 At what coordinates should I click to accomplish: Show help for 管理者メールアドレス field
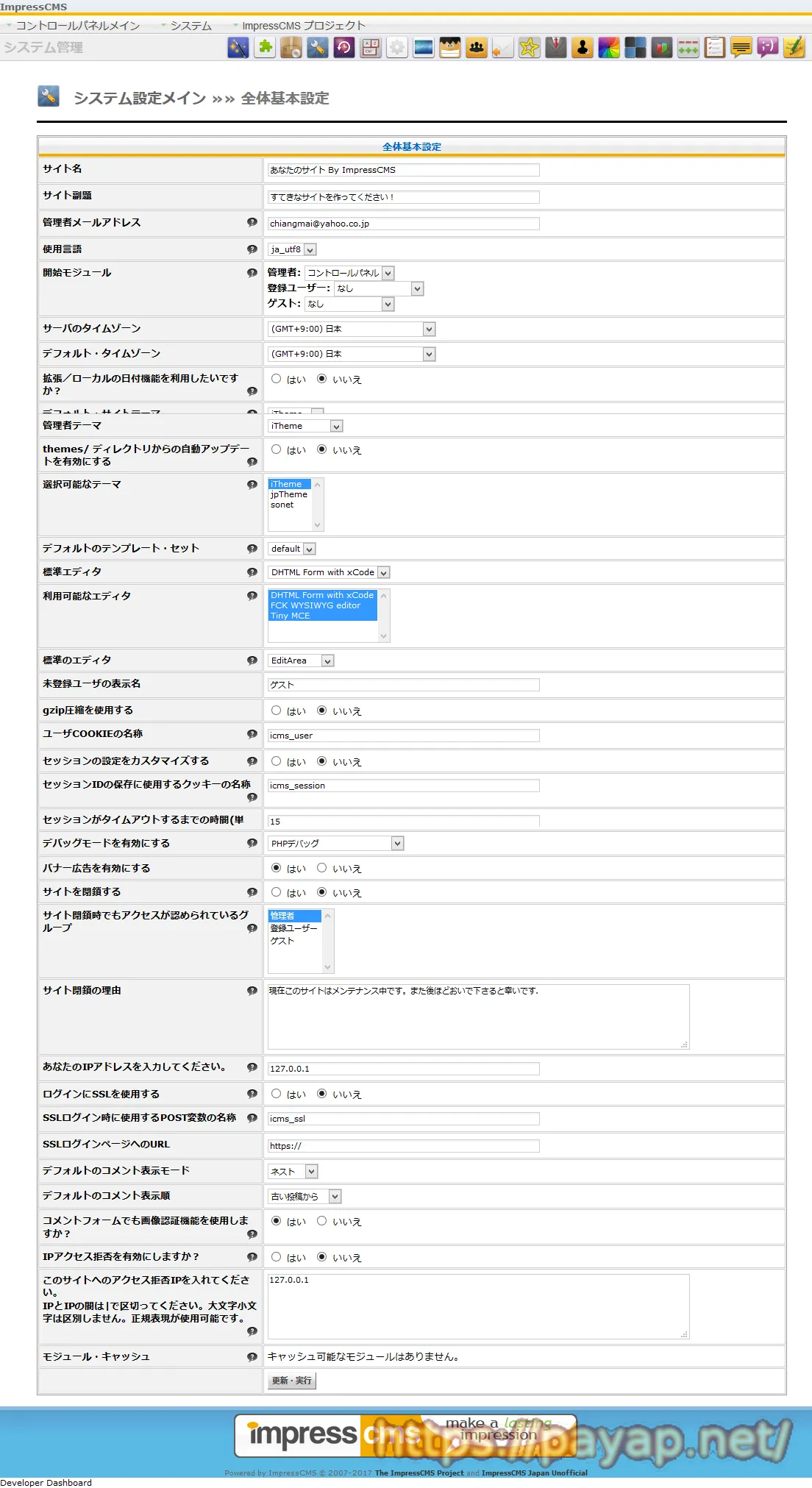point(252,222)
